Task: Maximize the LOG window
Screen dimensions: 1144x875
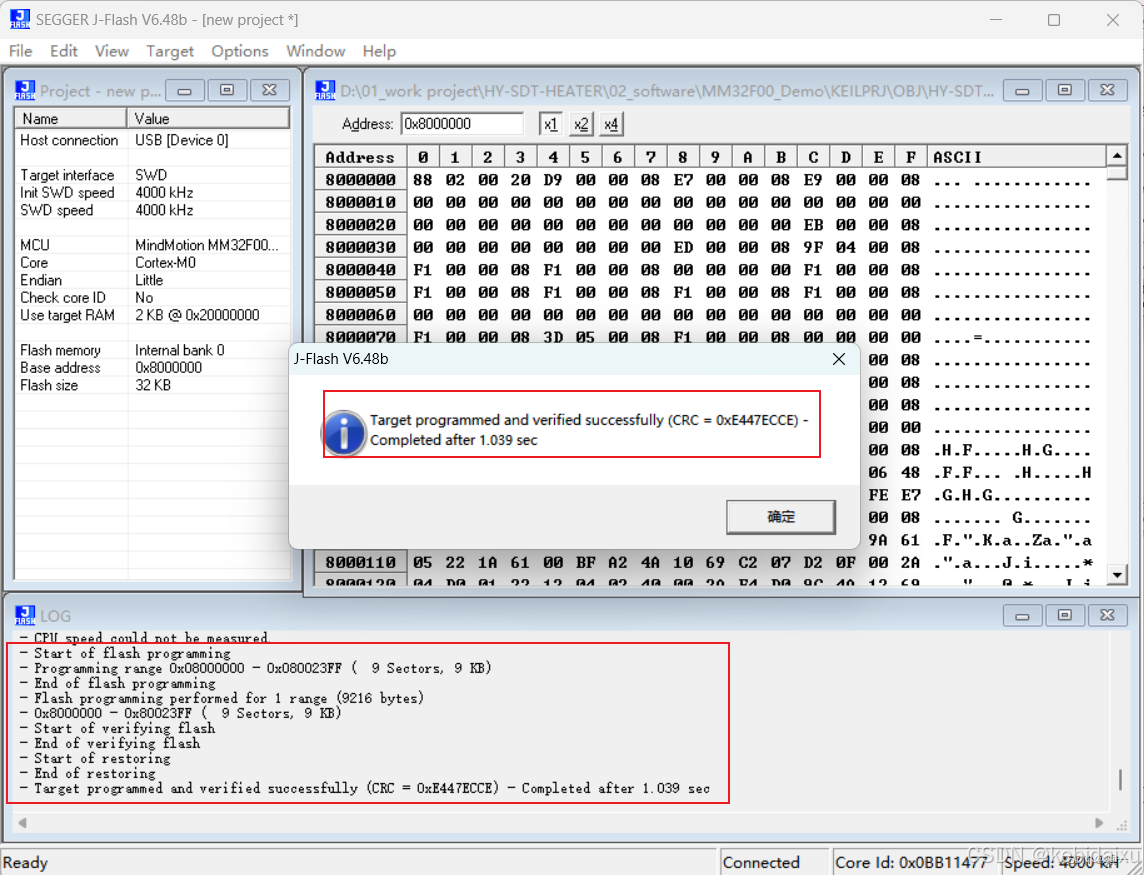Action: 1065,616
